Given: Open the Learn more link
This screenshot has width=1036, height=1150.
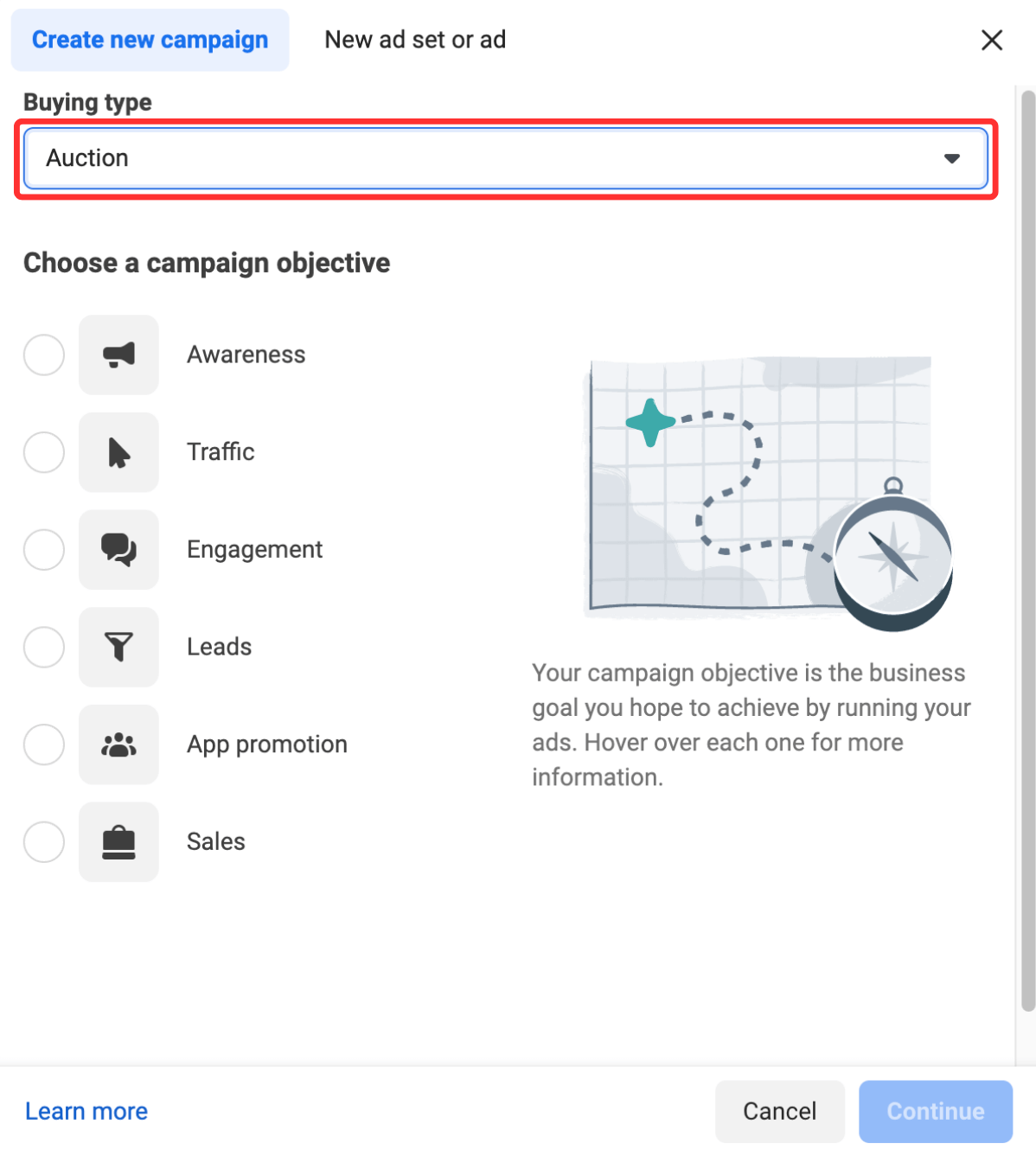Looking at the screenshot, I should 86,1111.
